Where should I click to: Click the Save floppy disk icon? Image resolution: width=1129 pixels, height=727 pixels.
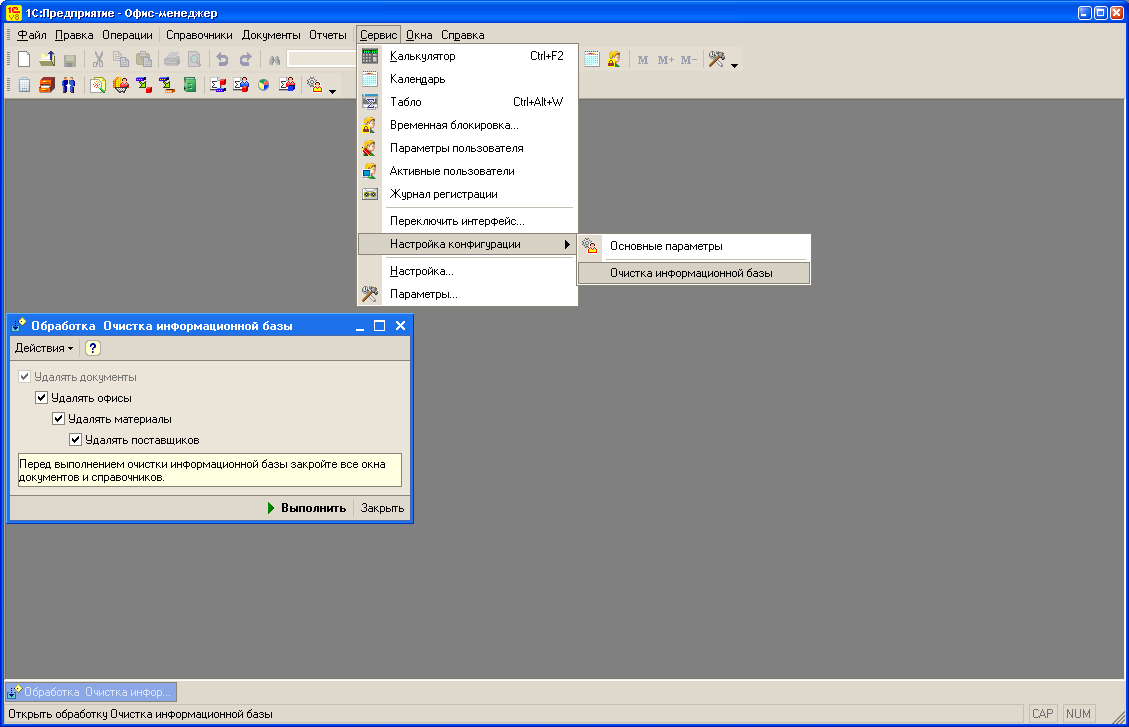tap(70, 60)
